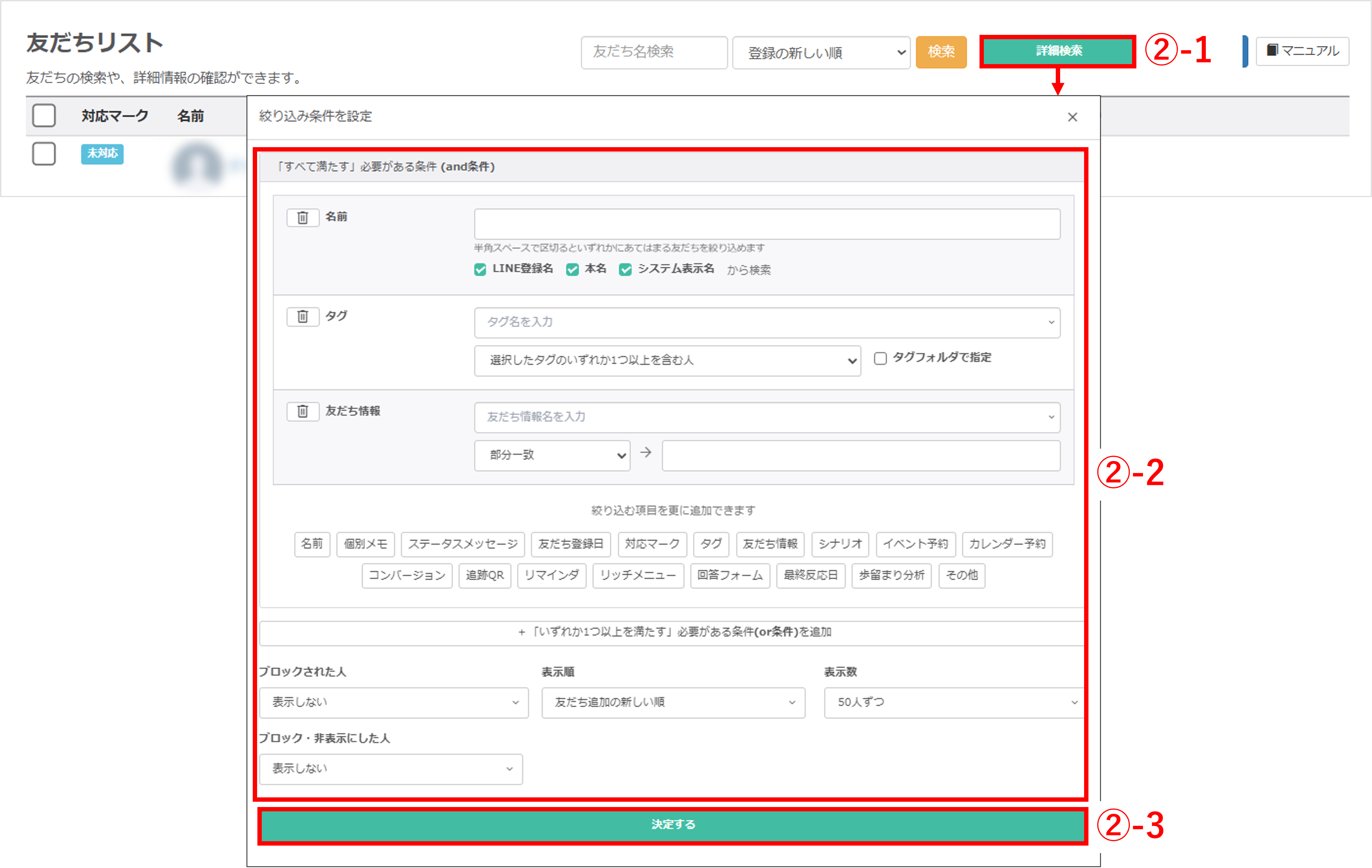Screen dimensions: 1372x868
Task: Click the trash icon next to タグ
Action: tap(303, 317)
